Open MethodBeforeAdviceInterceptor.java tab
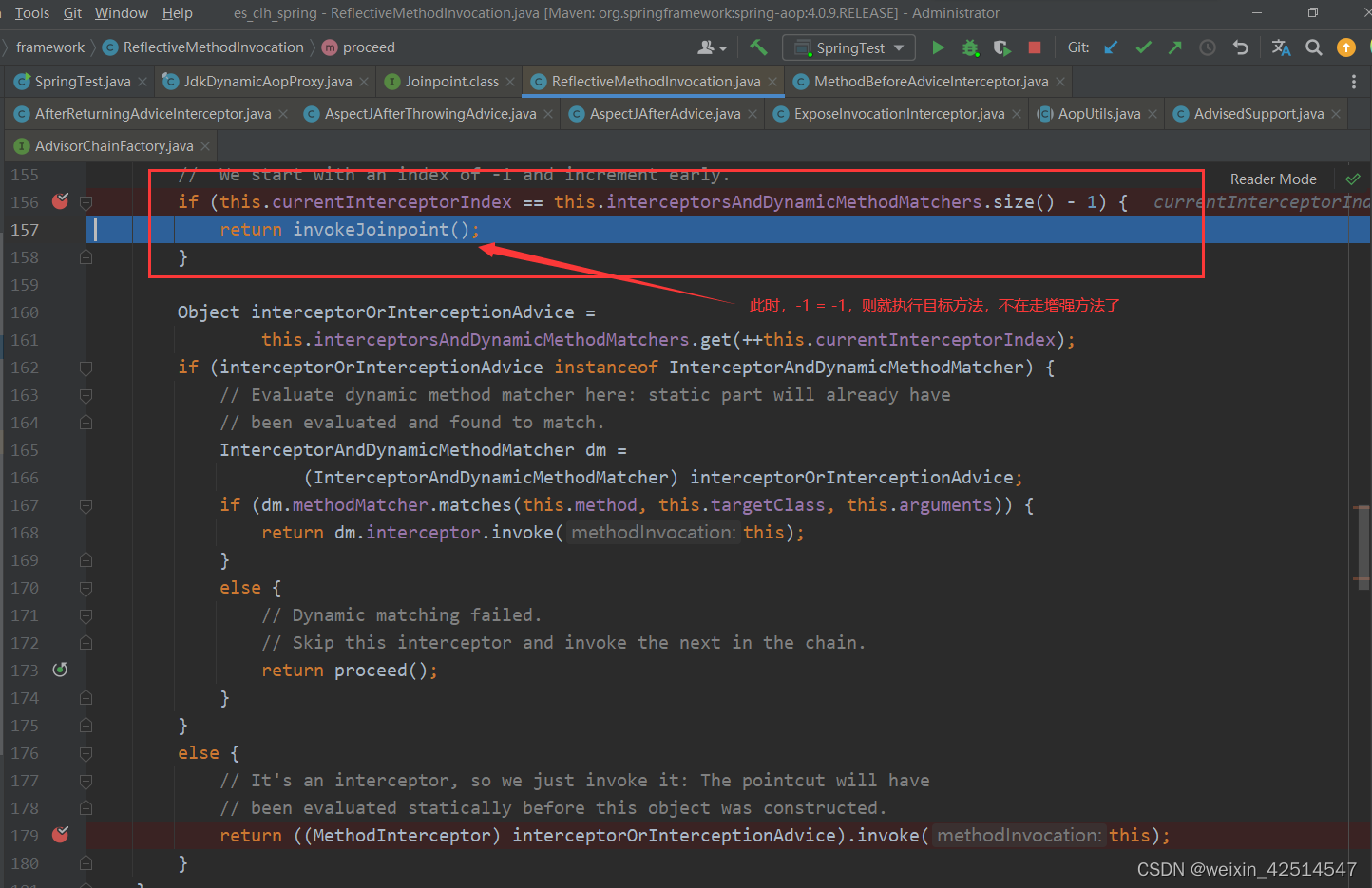1372x888 pixels. 930,82
